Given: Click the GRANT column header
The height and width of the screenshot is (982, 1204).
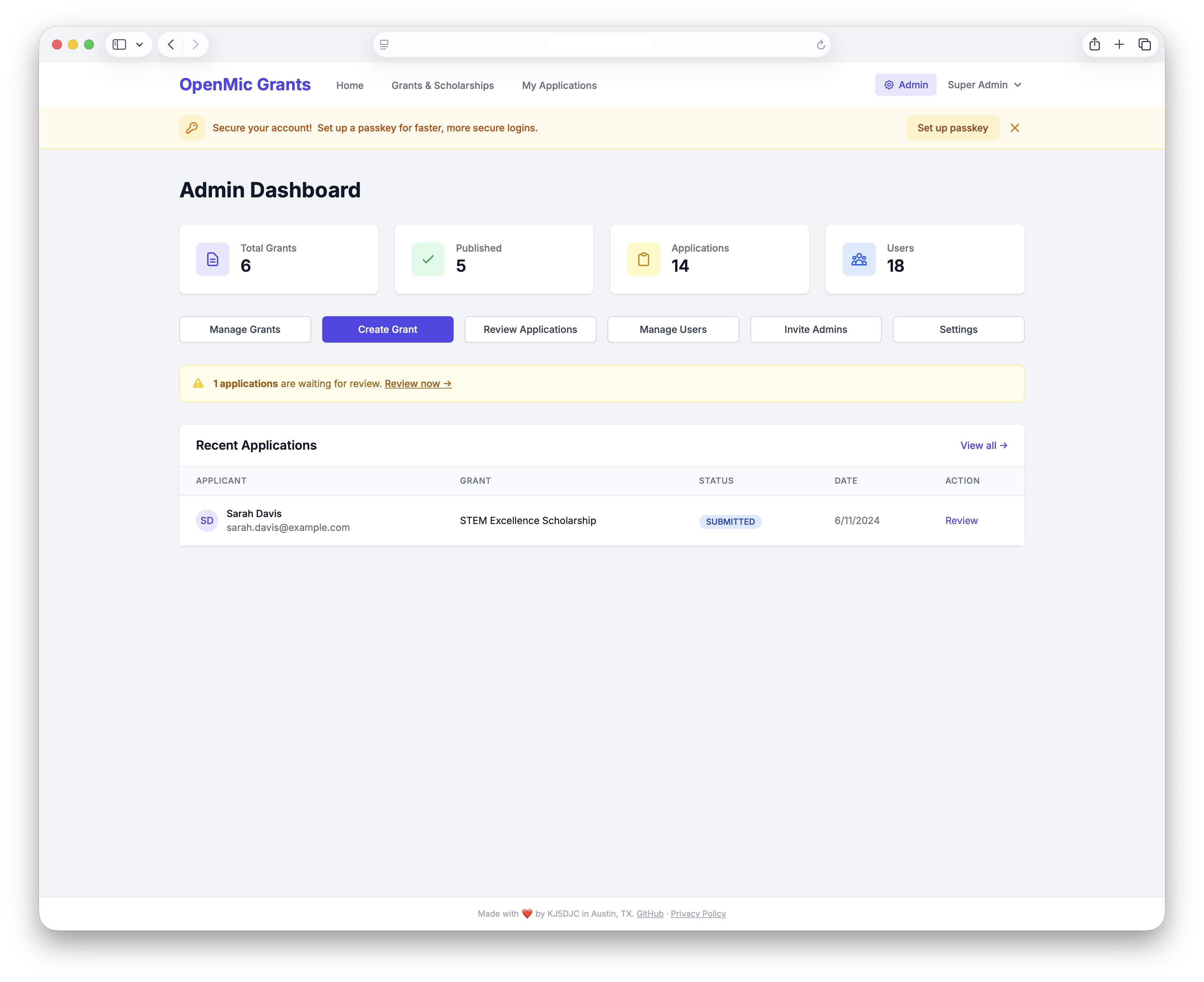Looking at the screenshot, I should (x=475, y=481).
